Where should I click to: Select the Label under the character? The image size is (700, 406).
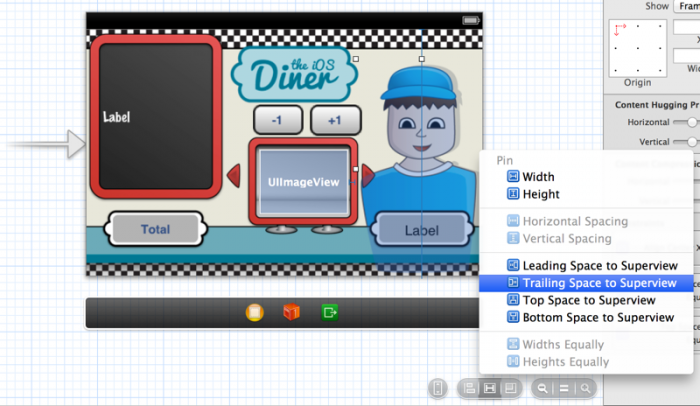pyautogui.click(x=421, y=230)
